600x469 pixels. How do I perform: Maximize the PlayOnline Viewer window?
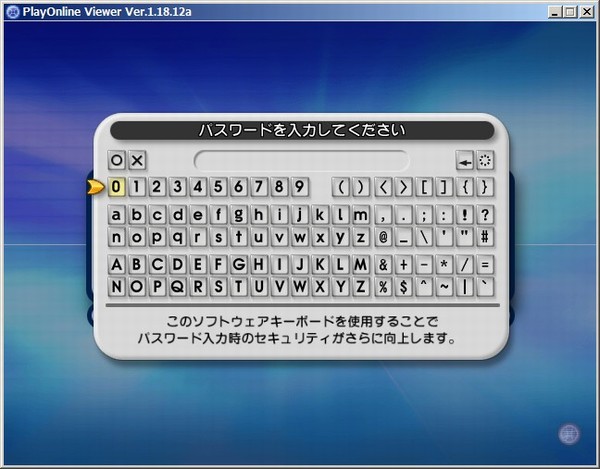click(570, 12)
